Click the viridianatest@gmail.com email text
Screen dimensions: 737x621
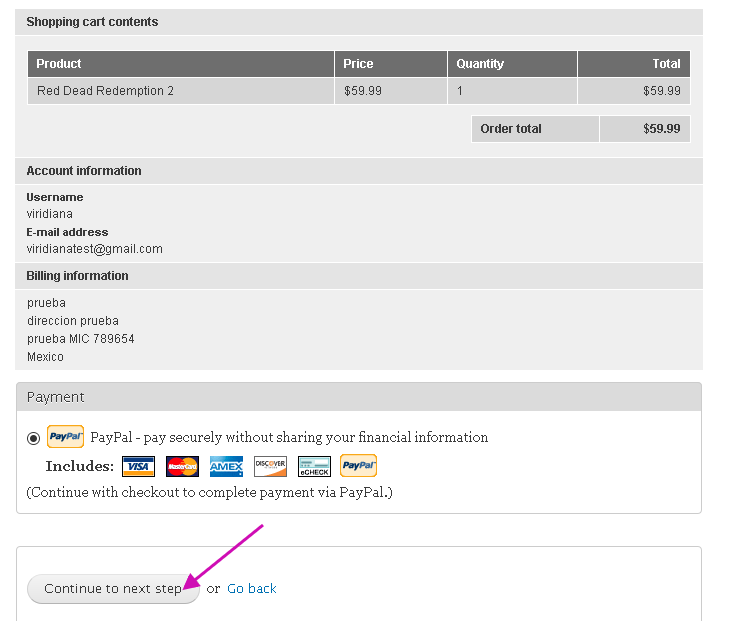tap(94, 249)
